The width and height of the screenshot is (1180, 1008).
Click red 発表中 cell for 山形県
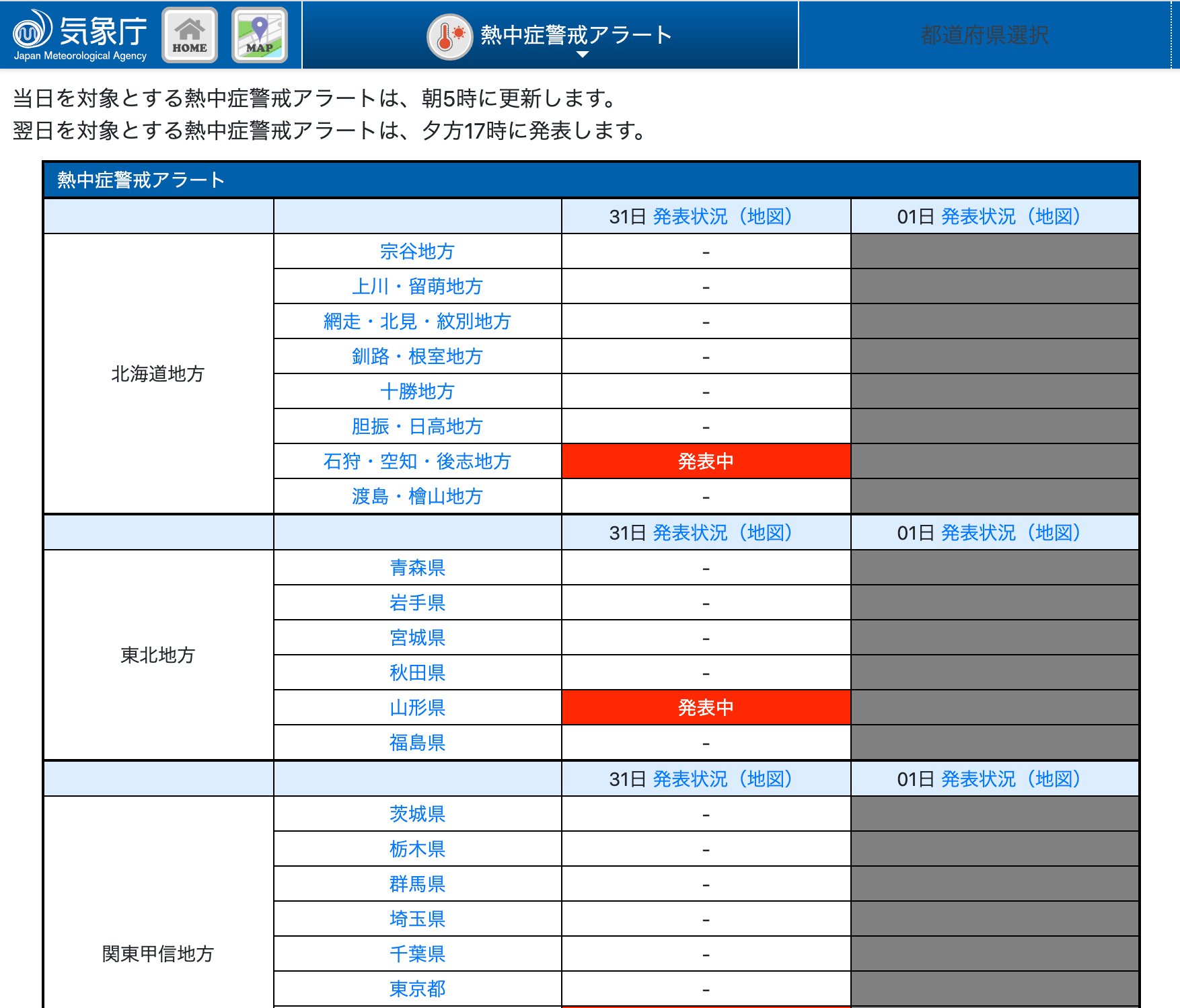click(706, 708)
